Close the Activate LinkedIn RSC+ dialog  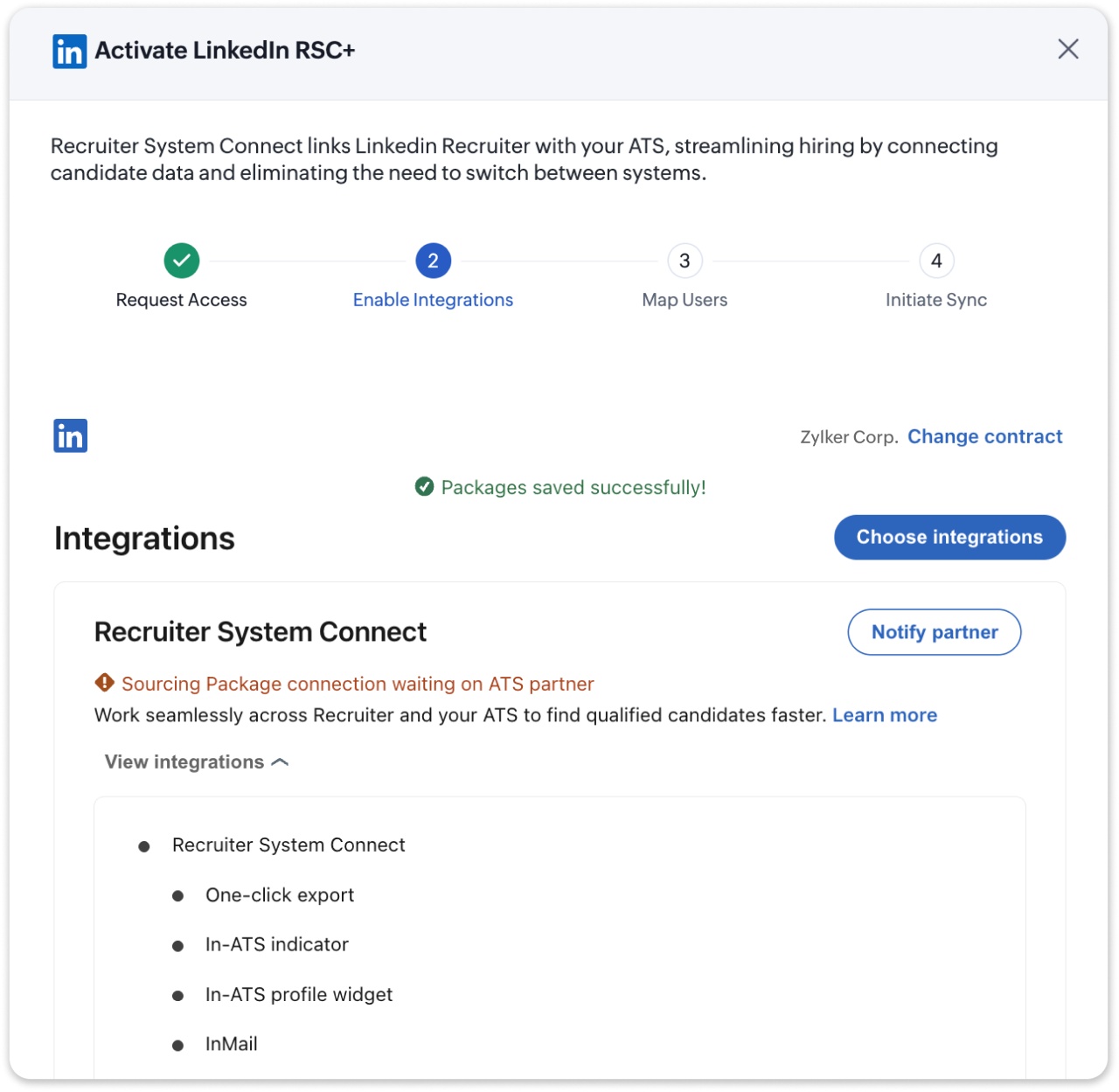click(x=1067, y=49)
